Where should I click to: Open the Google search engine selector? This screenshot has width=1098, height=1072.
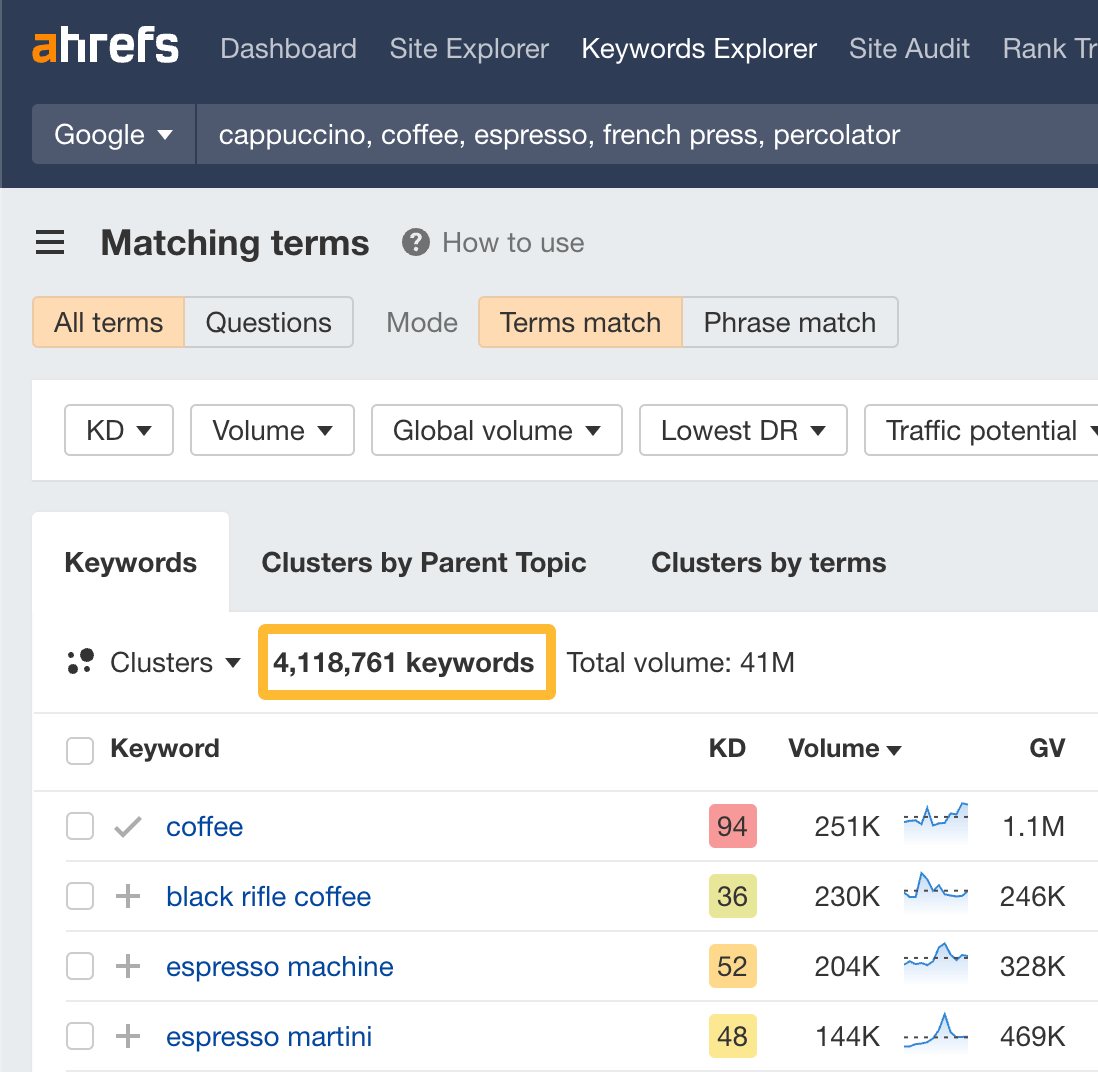click(x=113, y=134)
